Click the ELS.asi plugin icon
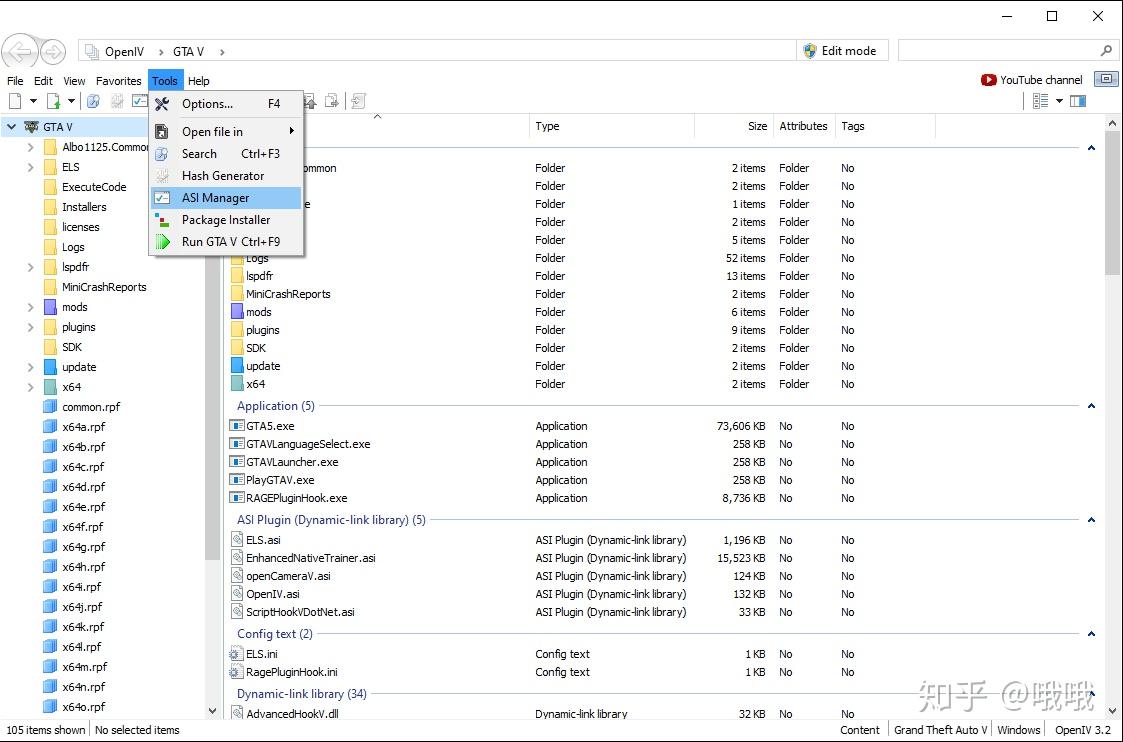The width and height of the screenshot is (1123, 742). (x=237, y=540)
